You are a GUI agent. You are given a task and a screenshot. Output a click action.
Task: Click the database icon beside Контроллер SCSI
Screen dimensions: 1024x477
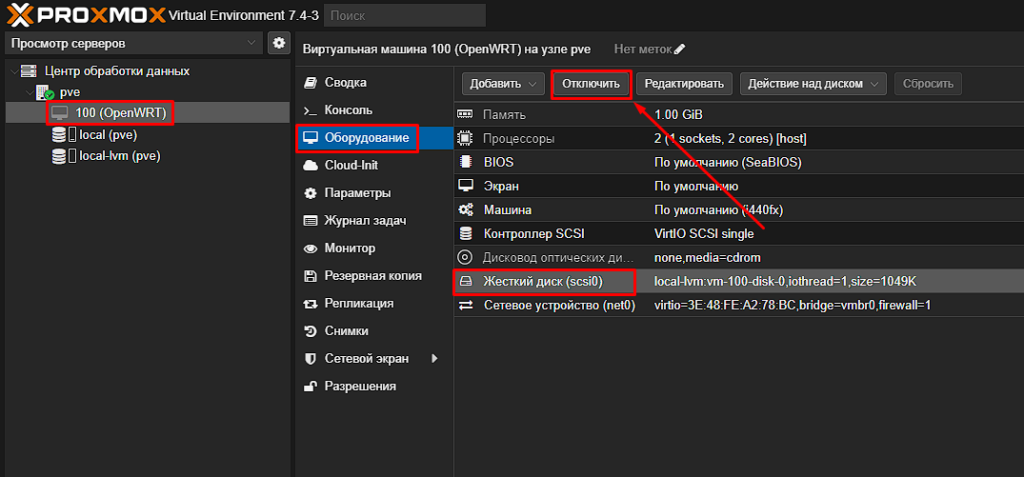(466, 234)
